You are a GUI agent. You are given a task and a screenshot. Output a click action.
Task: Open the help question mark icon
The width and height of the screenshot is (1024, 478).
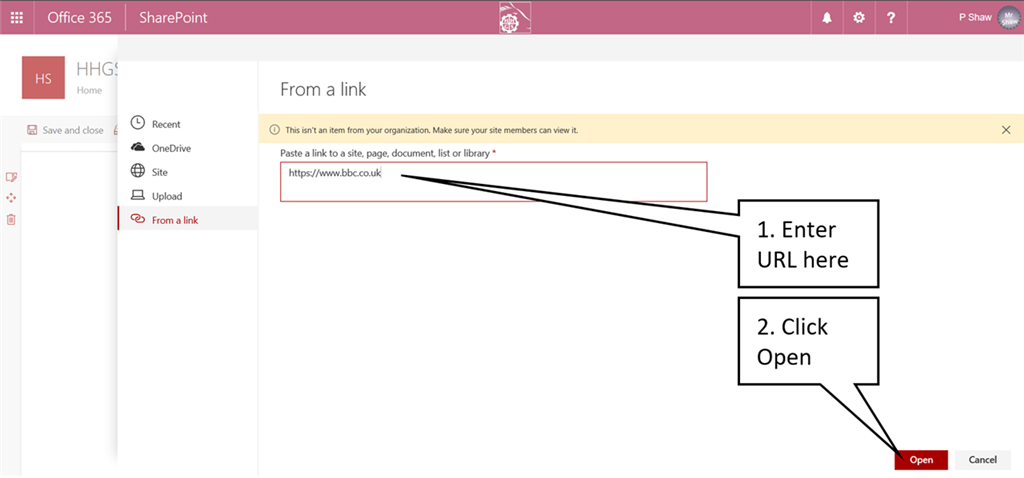coord(891,18)
